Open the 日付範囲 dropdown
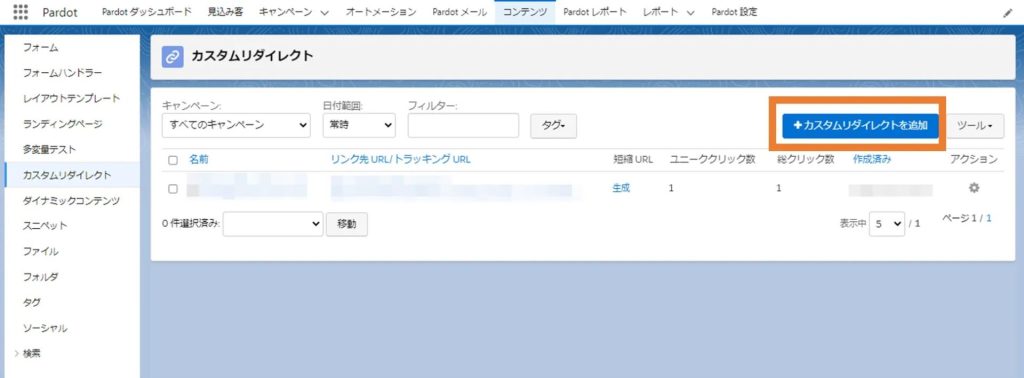Screen dimensions: 1024x378 (359, 125)
